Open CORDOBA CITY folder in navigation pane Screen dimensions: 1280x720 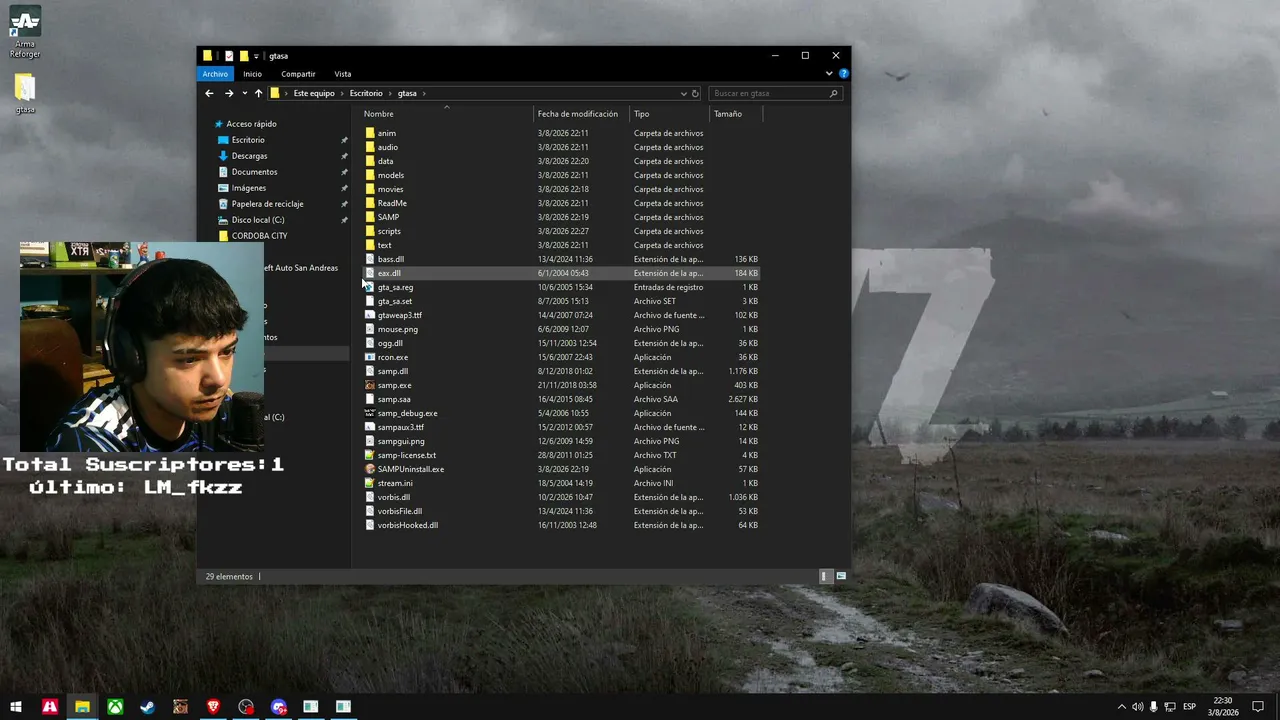[259, 236]
